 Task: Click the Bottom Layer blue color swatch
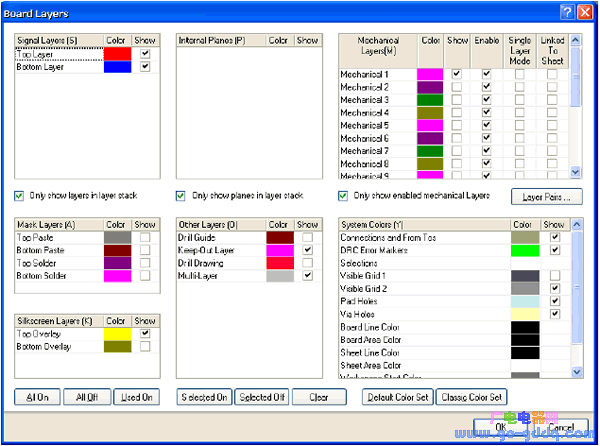118,67
